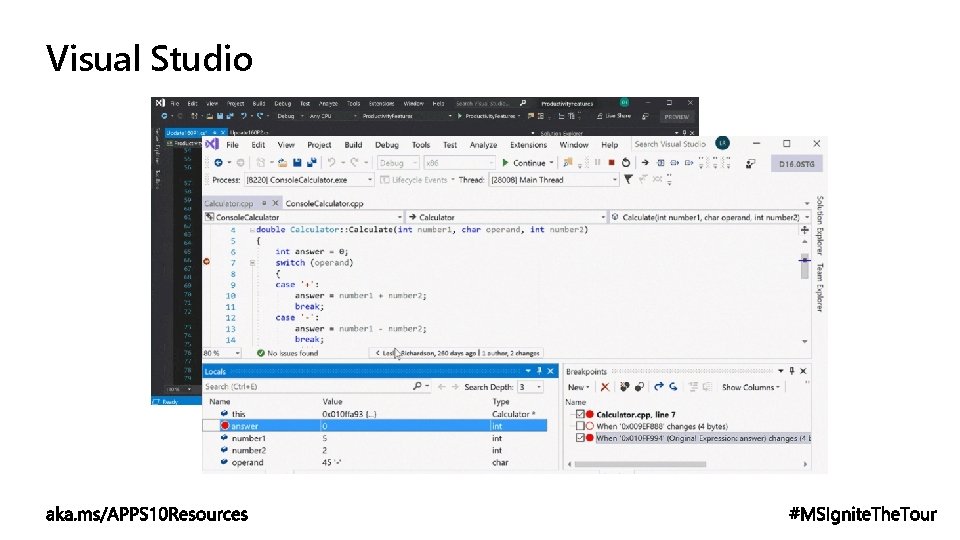Viewport: 960px width, 540px height.
Task: Open the Solution Explorer side tab
Action: 820,225
